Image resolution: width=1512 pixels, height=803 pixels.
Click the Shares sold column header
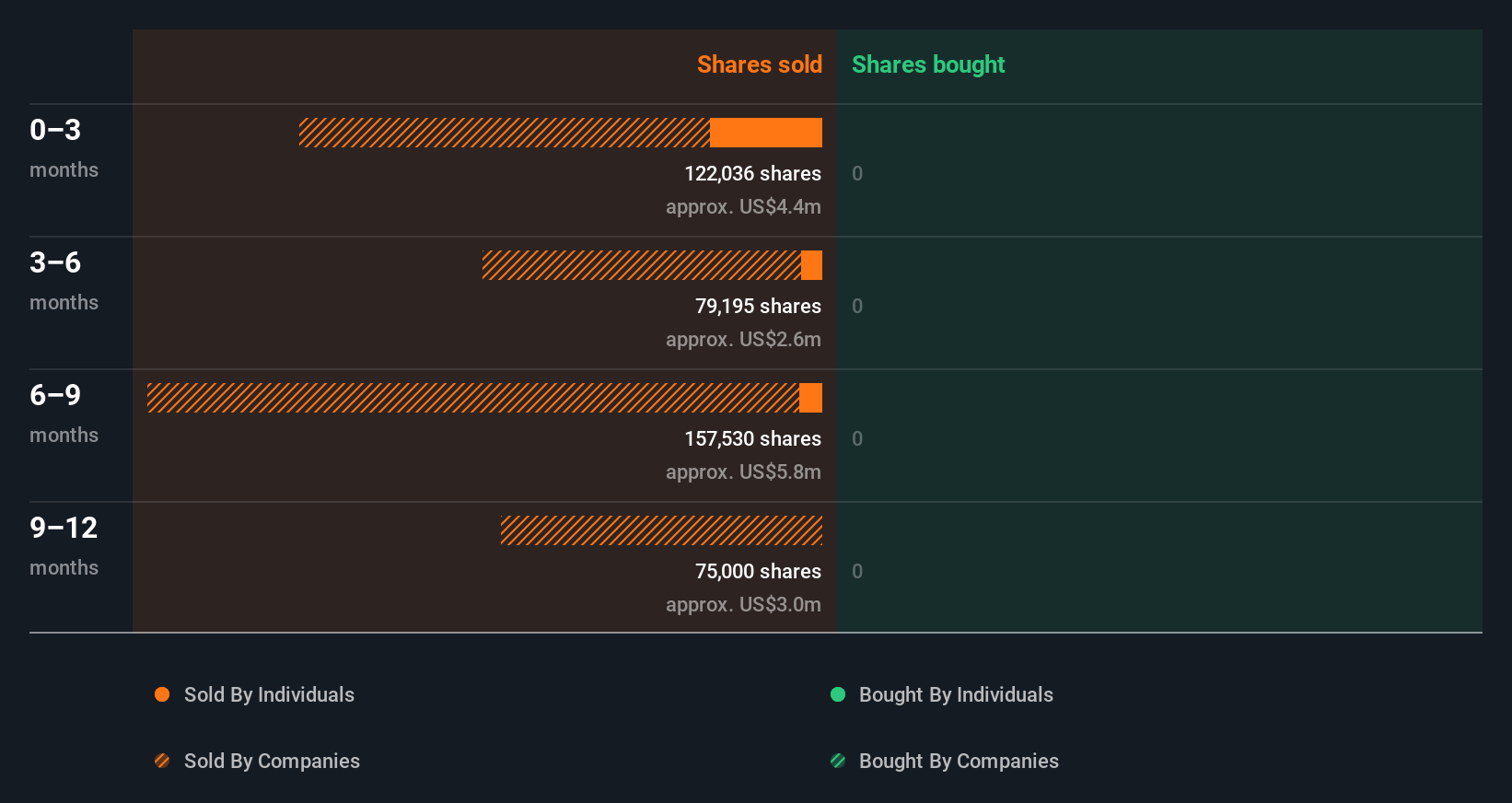760,64
